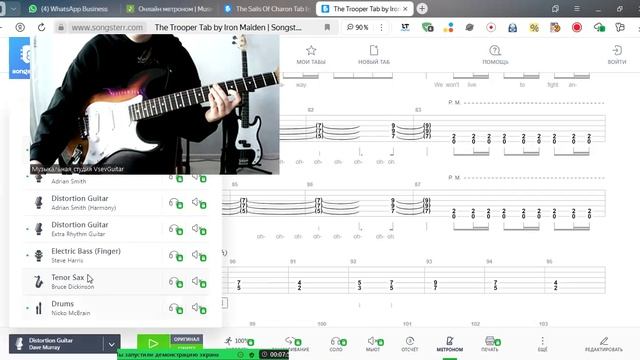The height and width of the screenshot is (360, 640).
Task: Click the red record extension icon
Action: point(576,27)
